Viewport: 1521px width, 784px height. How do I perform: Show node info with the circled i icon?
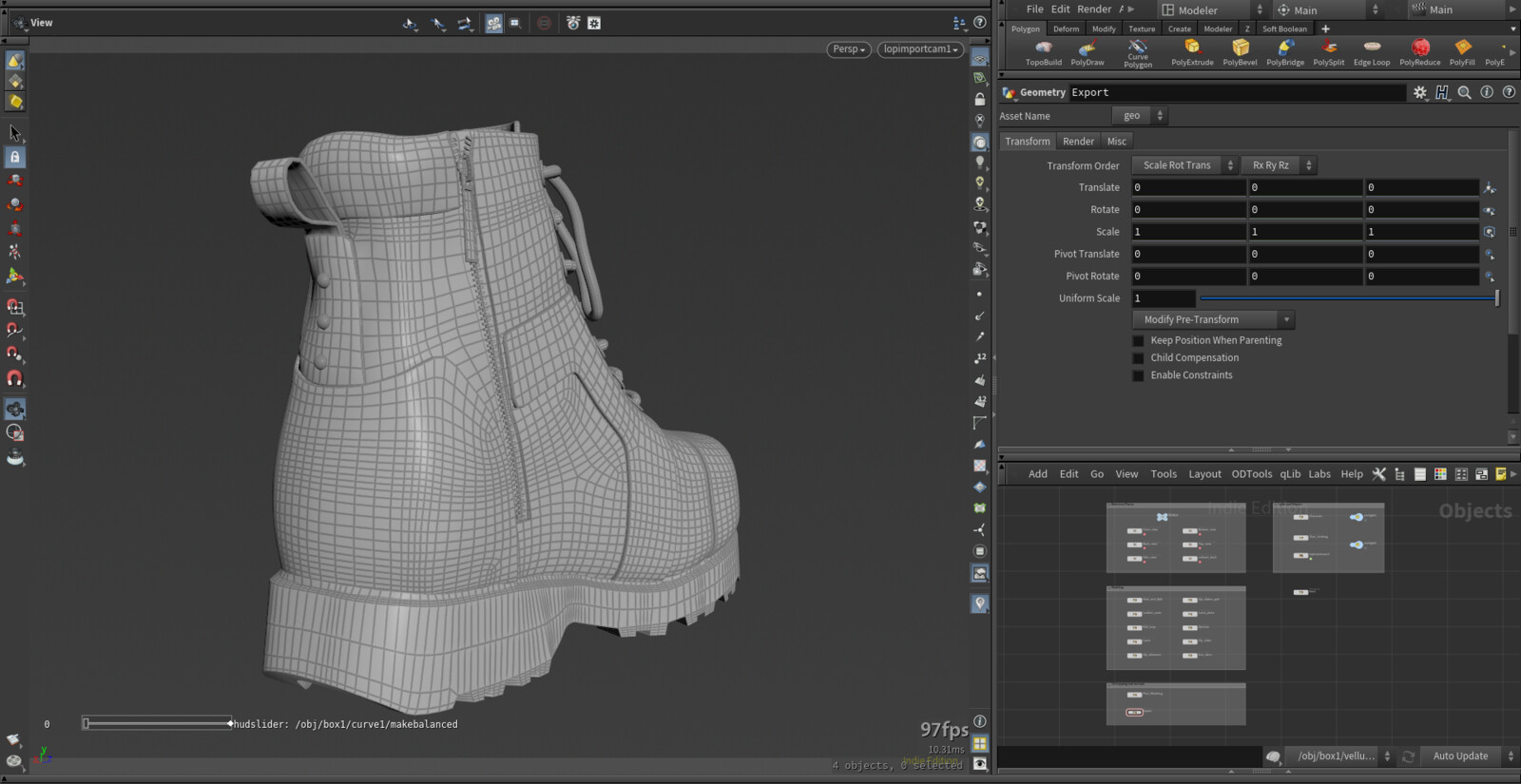click(1487, 92)
